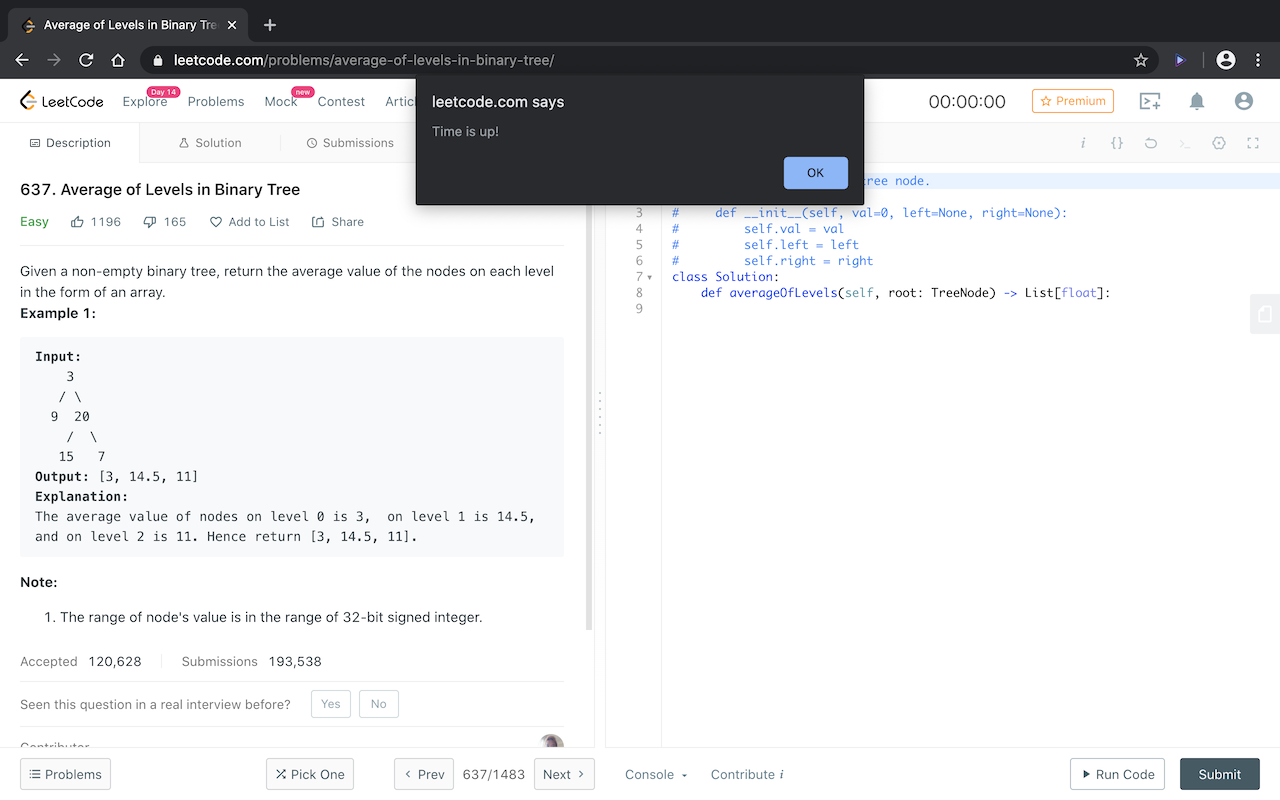Open the editor shortcuts terminal icon
Screen dimensions: 1280x800
[x=1185, y=143]
